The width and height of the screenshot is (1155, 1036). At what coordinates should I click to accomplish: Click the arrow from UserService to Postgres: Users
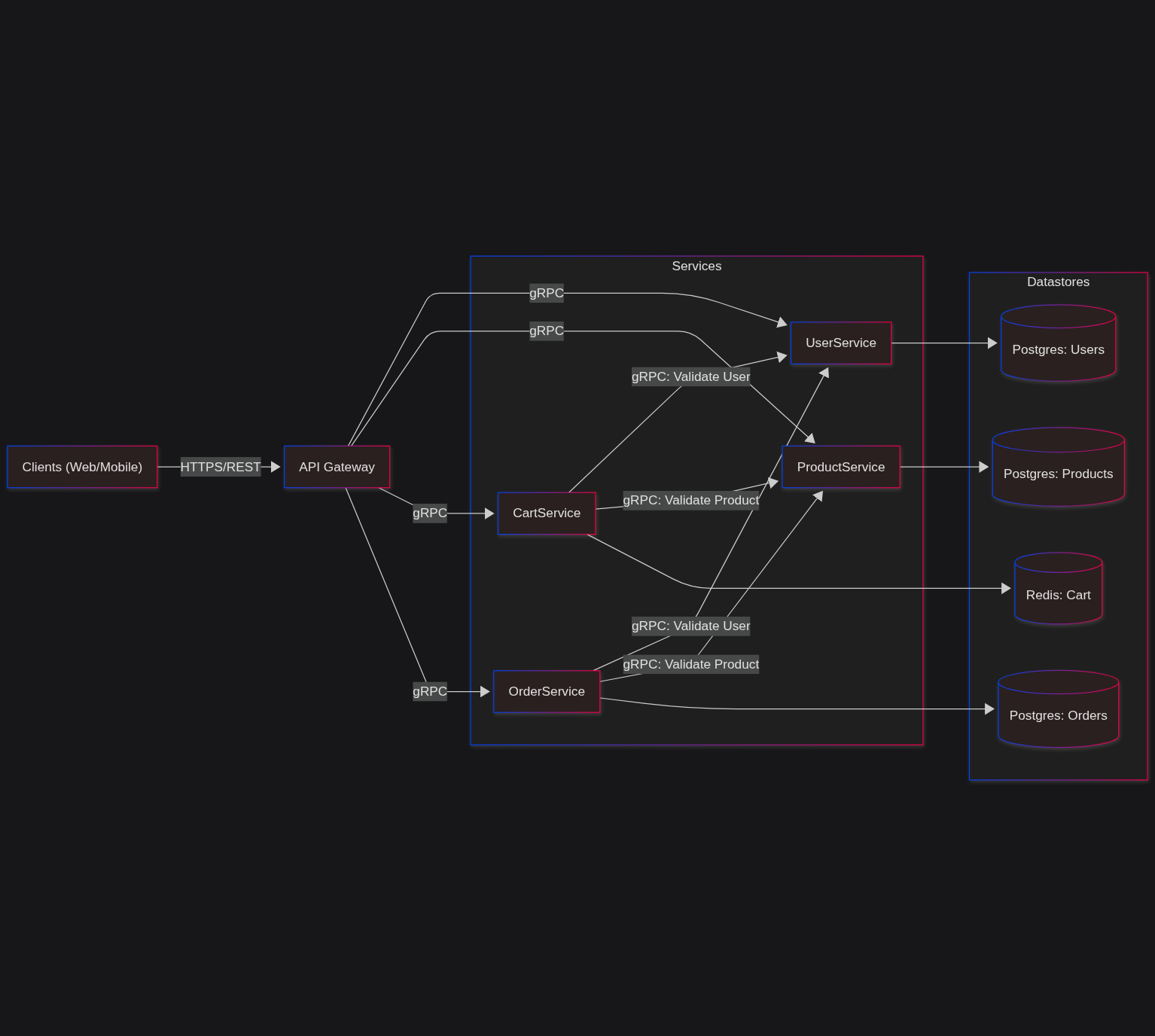(x=941, y=343)
